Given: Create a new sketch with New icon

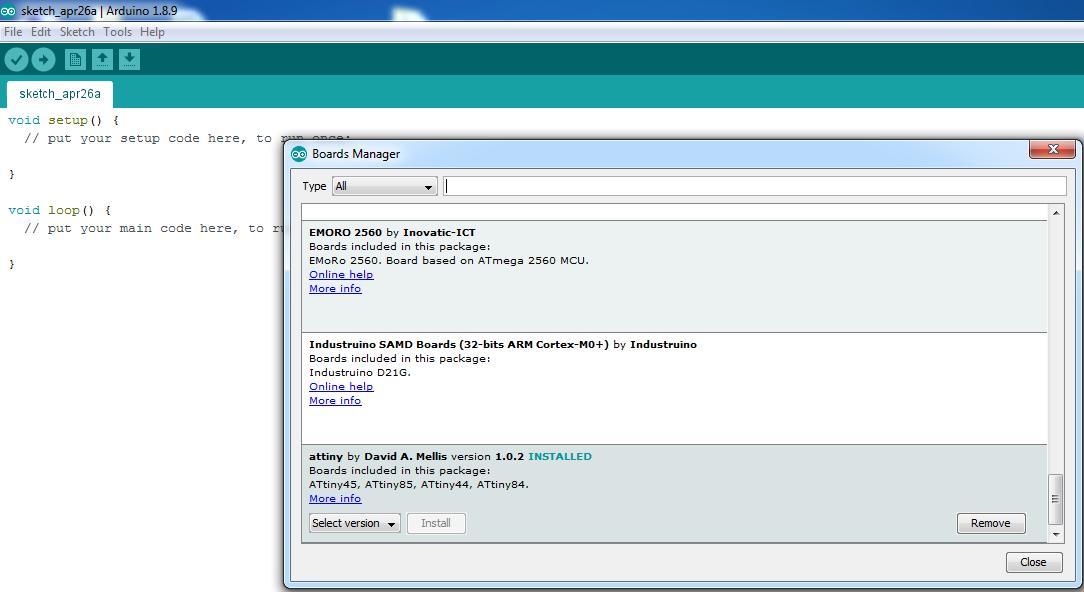Looking at the screenshot, I should pos(75,59).
